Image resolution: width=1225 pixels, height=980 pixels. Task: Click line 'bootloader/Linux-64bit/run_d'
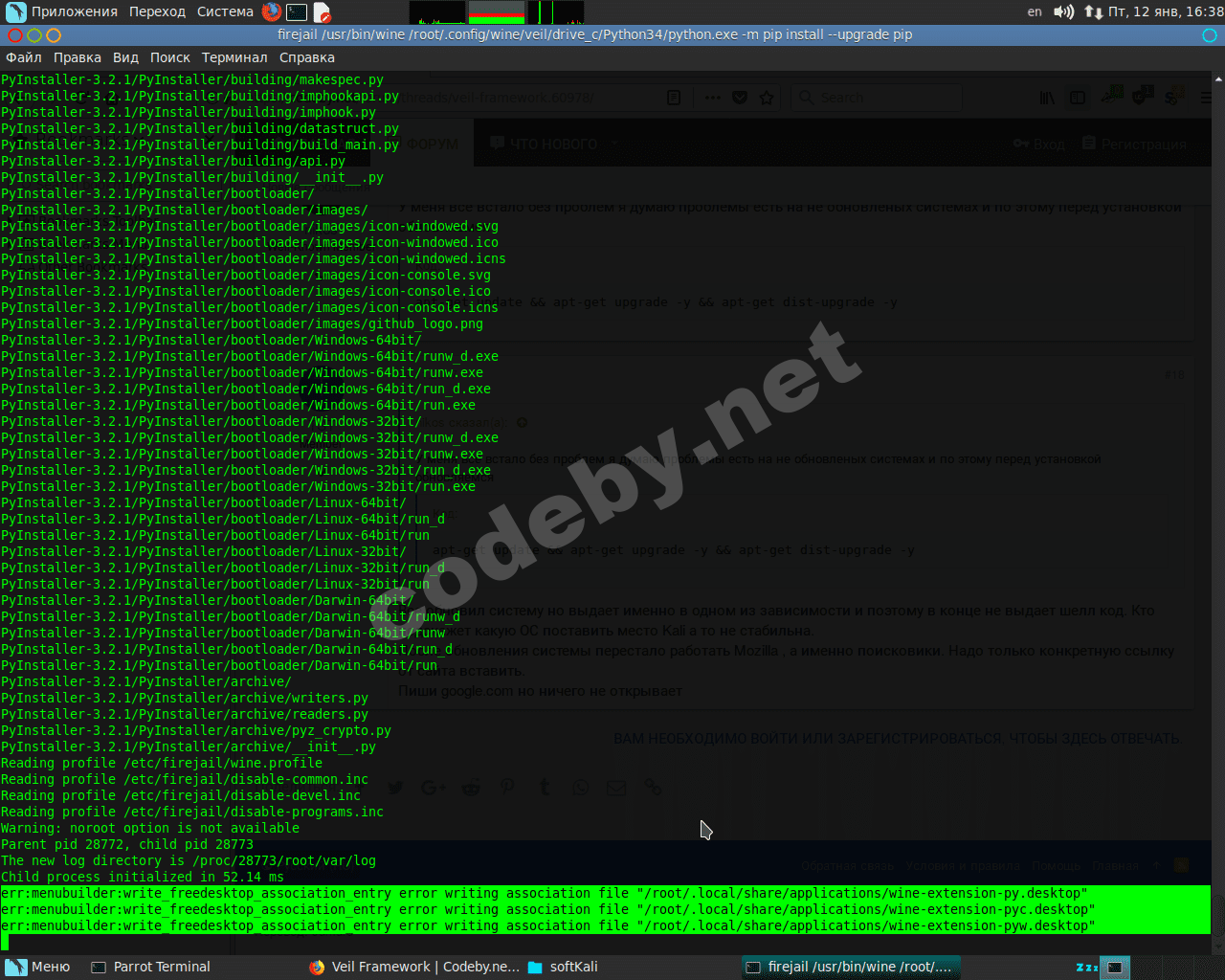click(x=223, y=520)
